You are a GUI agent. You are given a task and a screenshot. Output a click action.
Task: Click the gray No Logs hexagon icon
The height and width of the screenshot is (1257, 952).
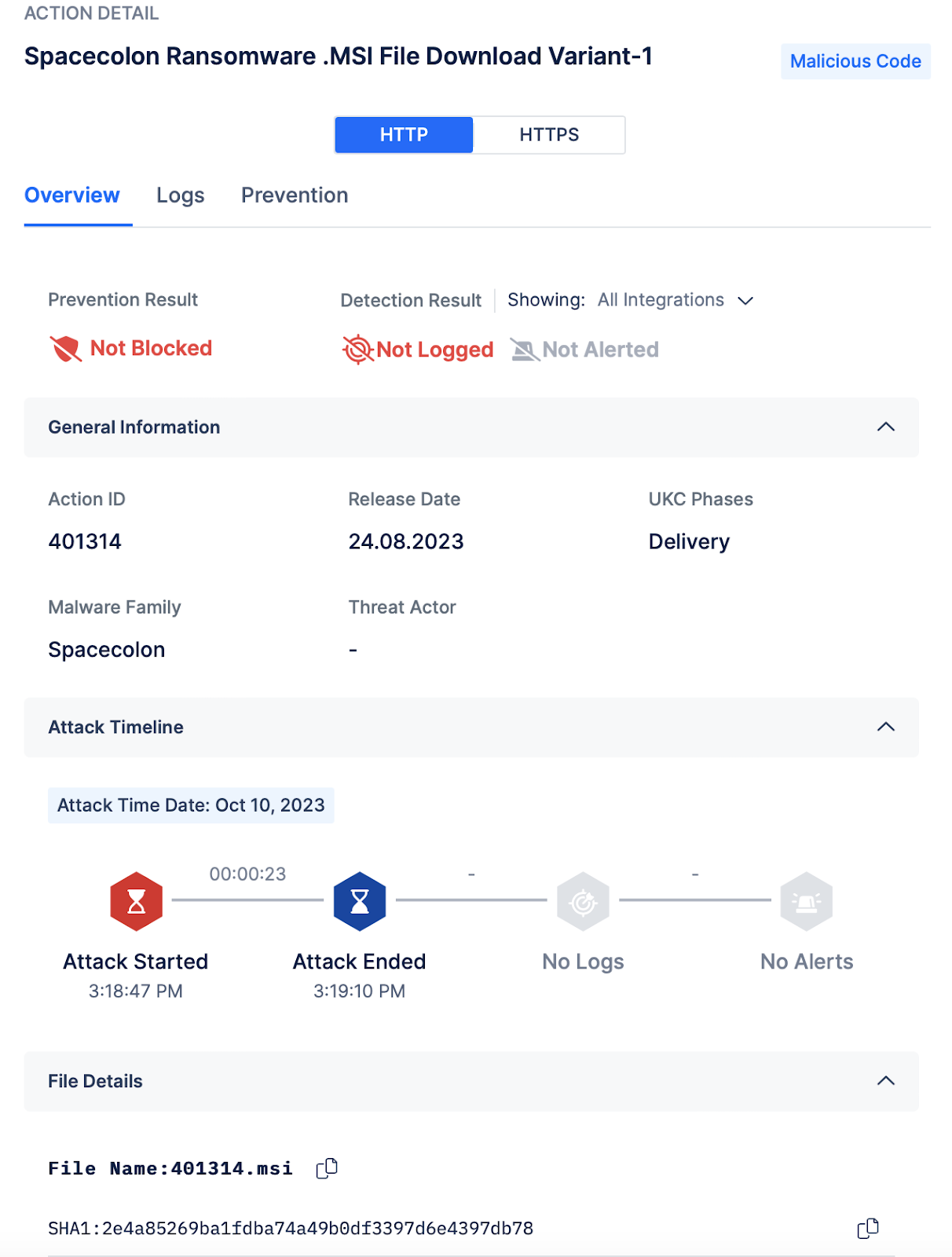pos(583,901)
